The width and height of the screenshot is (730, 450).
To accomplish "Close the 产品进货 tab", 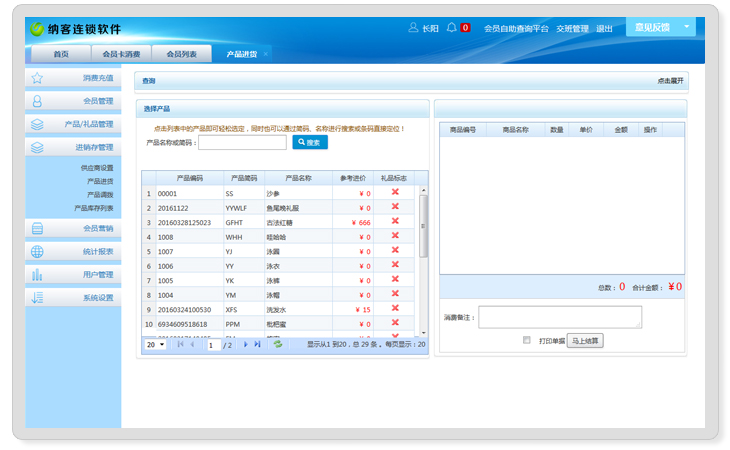I will pos(265,54).
